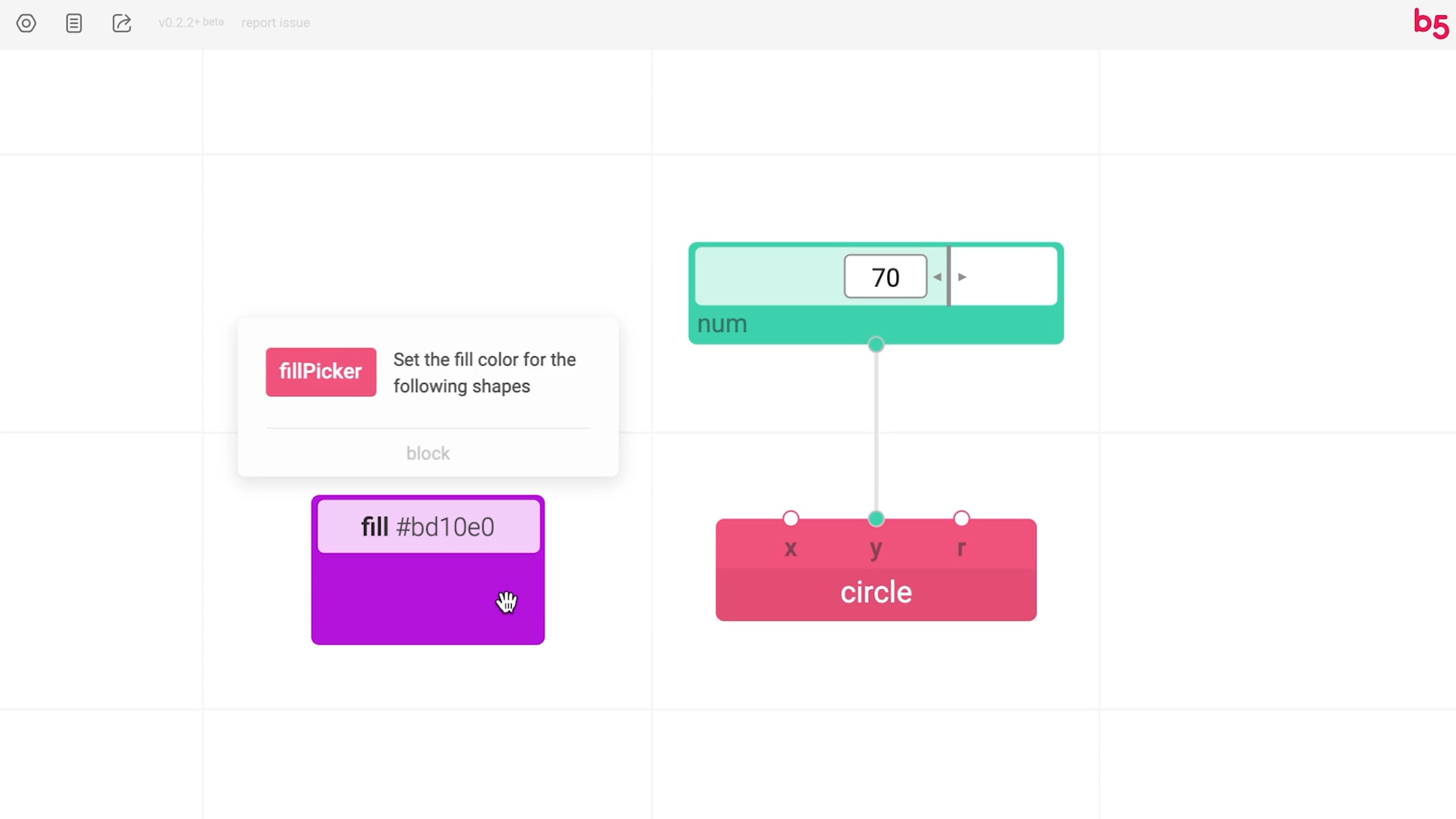Click the circle block's x input node
The height and width of the screenshot is (819, 1456).
tap(790, 519)
